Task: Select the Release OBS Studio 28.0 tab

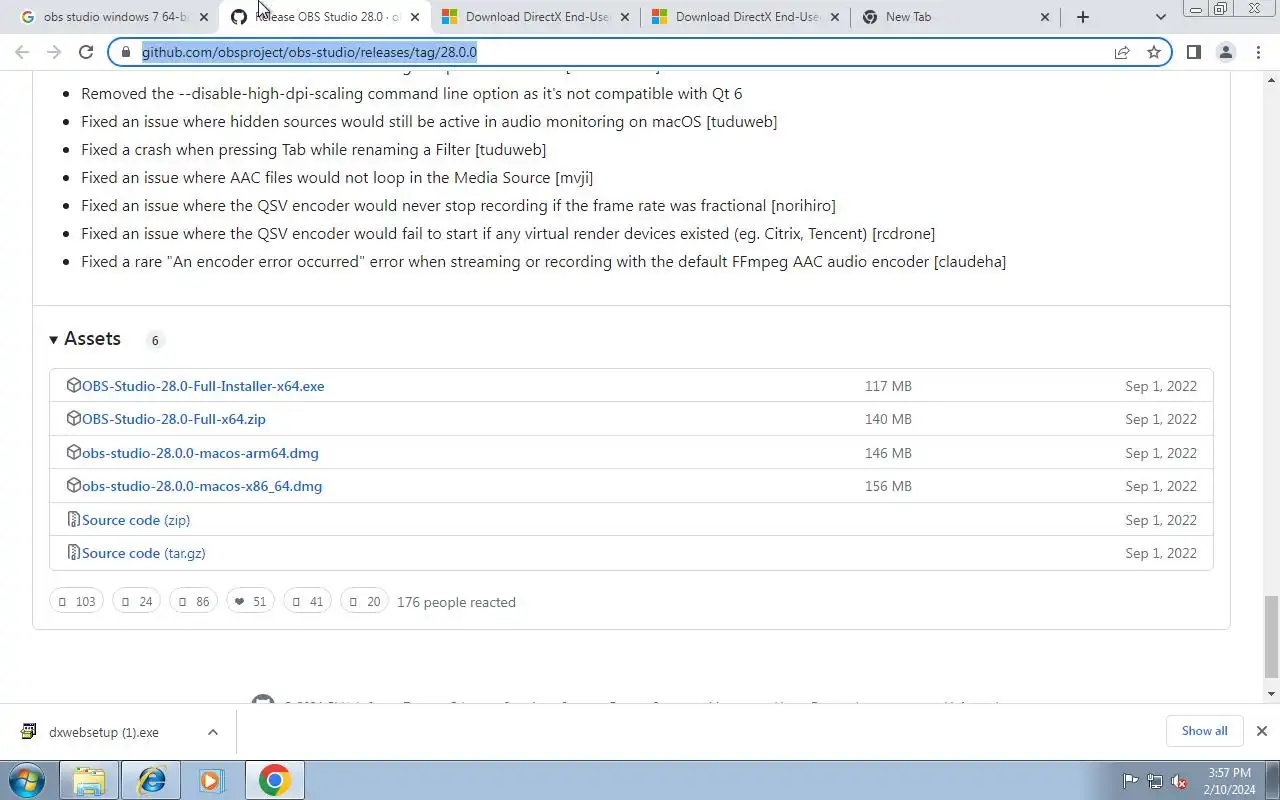Action: pyautogui.click(x=326, y=17)
